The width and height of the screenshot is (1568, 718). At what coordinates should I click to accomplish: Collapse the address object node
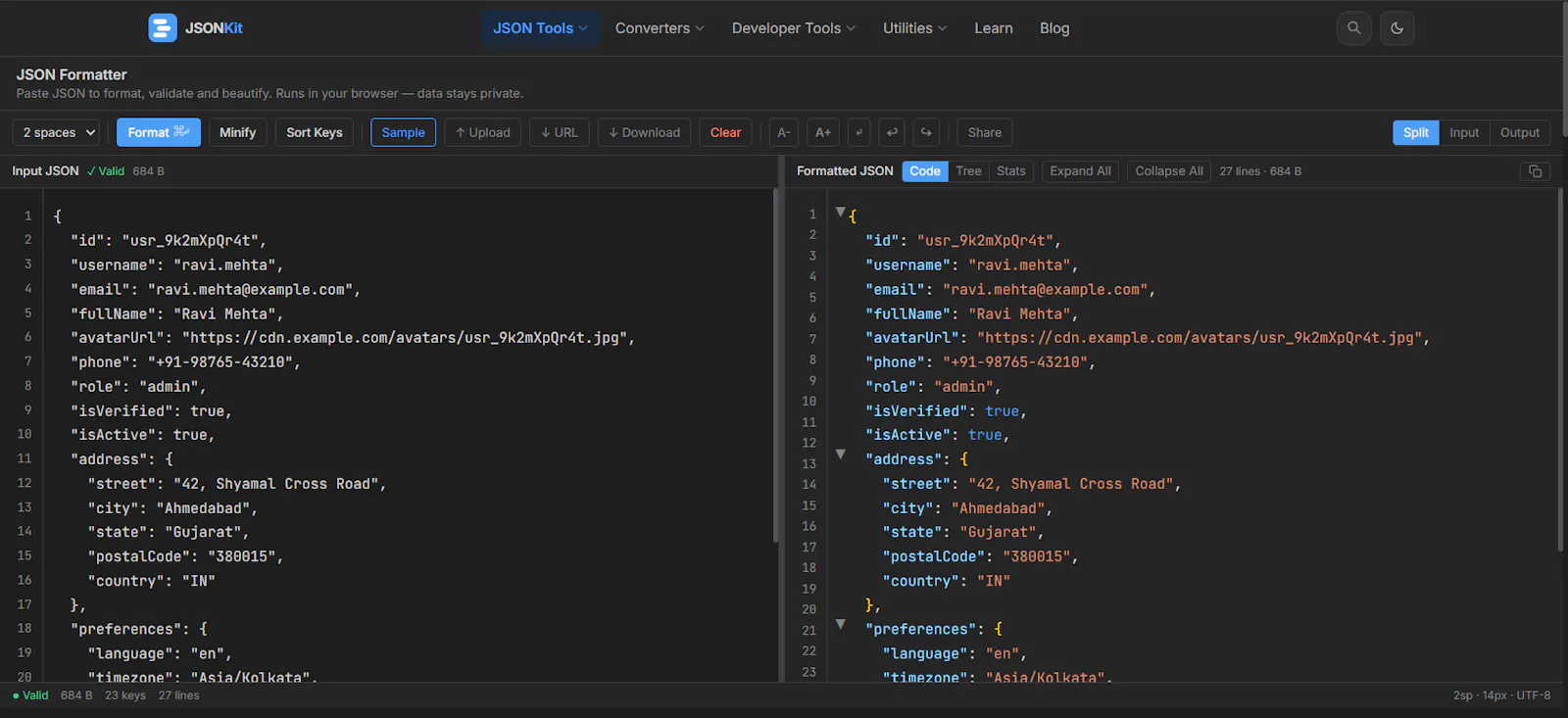click(840, 454)
